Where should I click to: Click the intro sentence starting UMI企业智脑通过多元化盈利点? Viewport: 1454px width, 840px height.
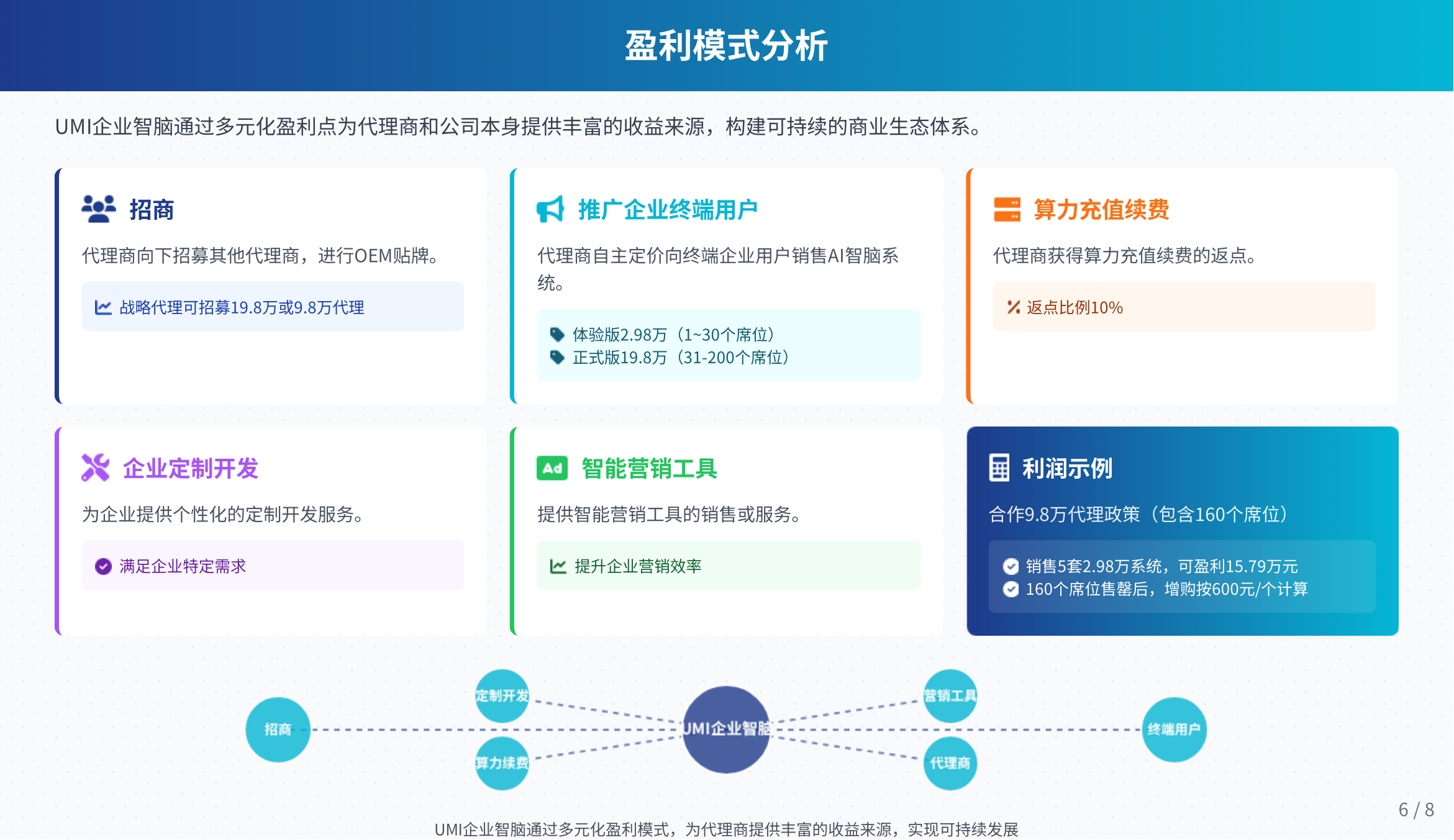[x=519, y=127]
